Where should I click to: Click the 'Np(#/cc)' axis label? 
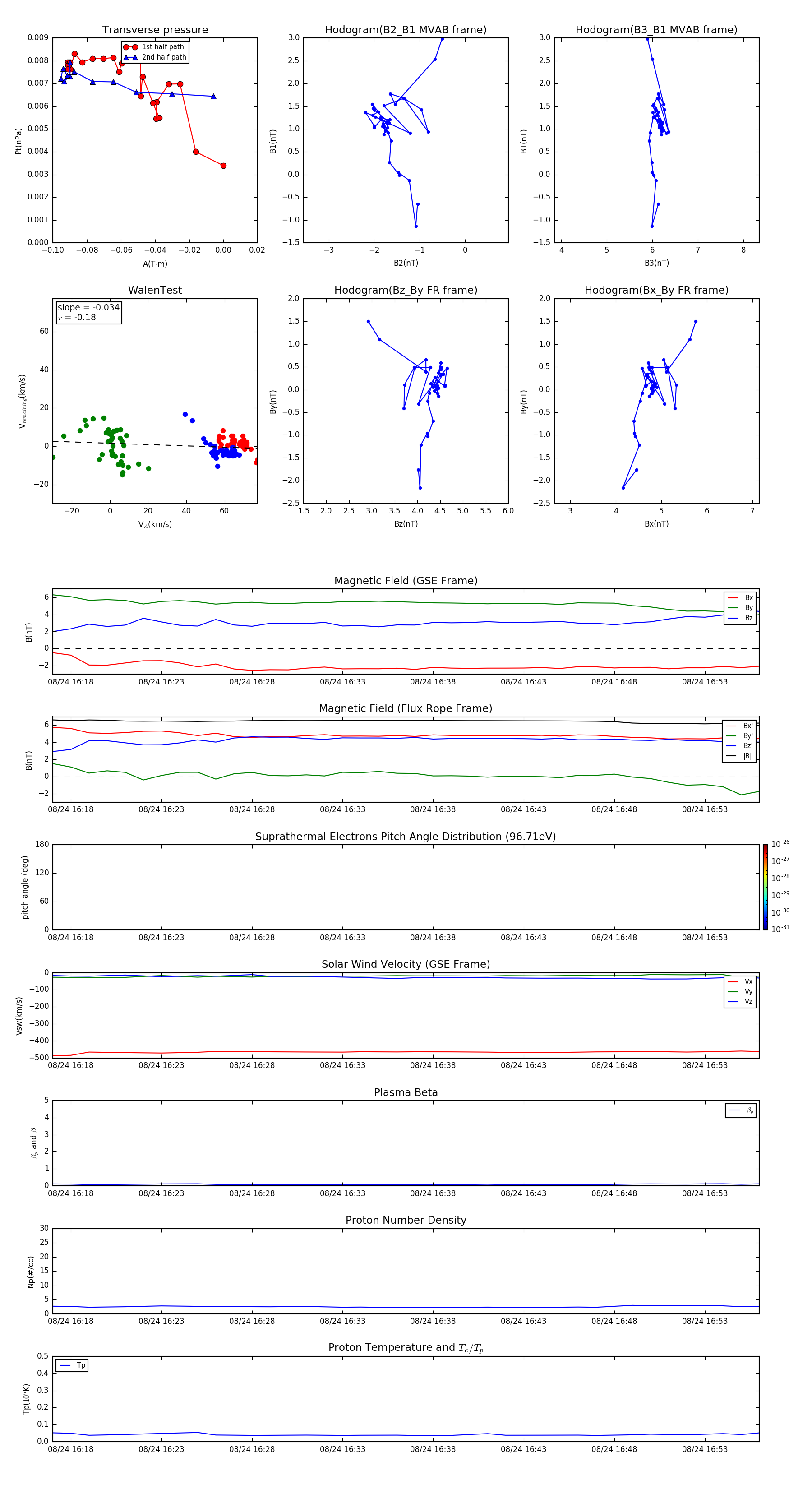pos(31,1272)
